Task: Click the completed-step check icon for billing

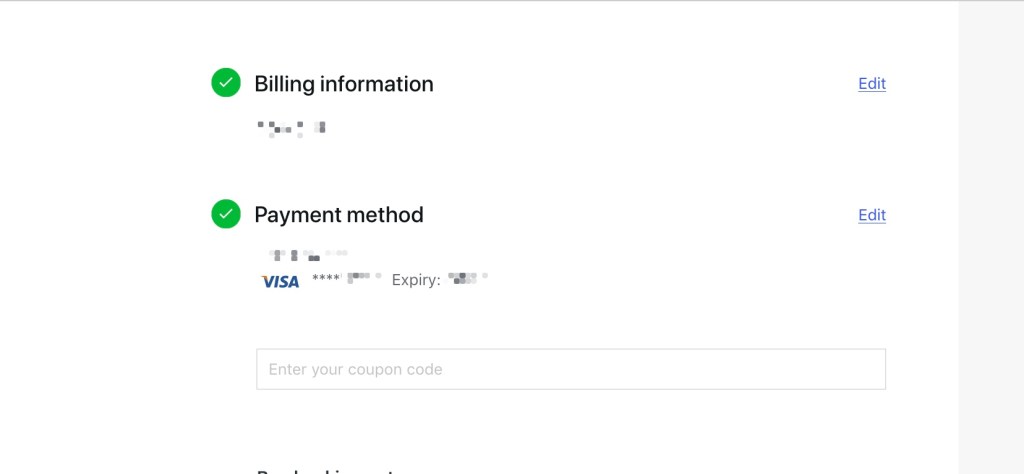Action: (226, 83)
